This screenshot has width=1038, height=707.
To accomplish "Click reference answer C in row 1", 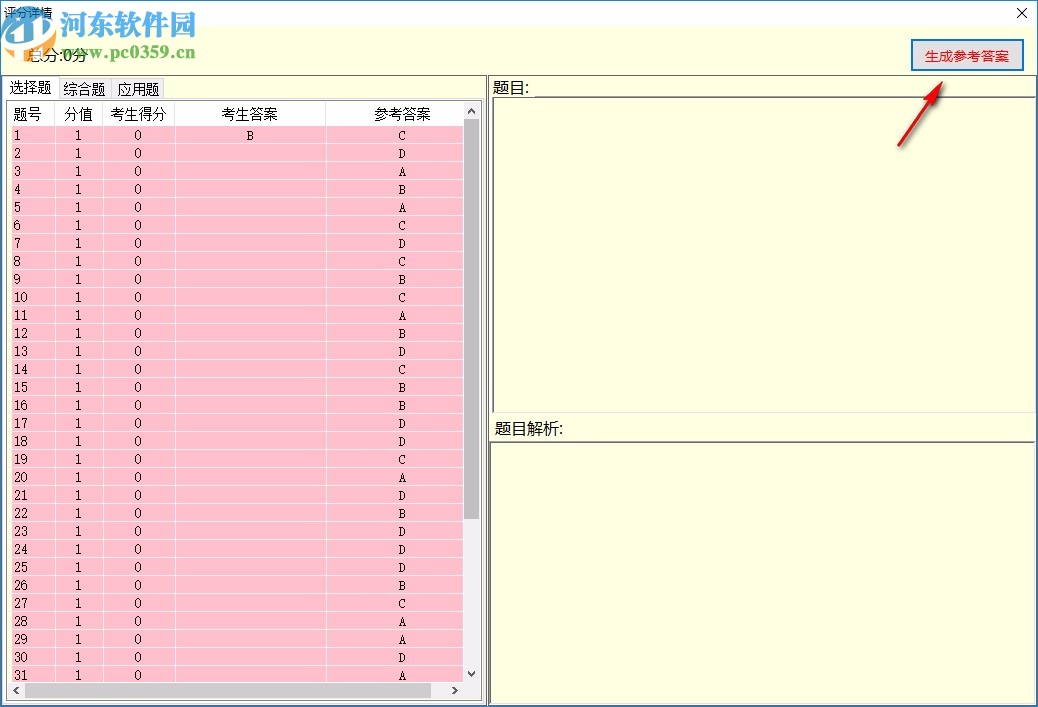I will click(402, 135).
